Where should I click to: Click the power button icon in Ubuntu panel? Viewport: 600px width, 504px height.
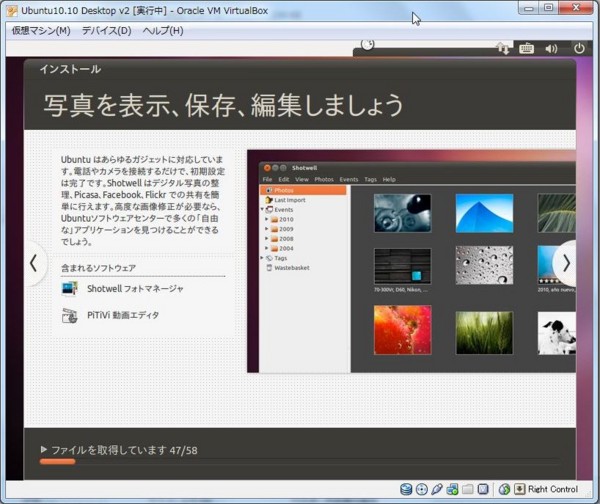(579, 48)
